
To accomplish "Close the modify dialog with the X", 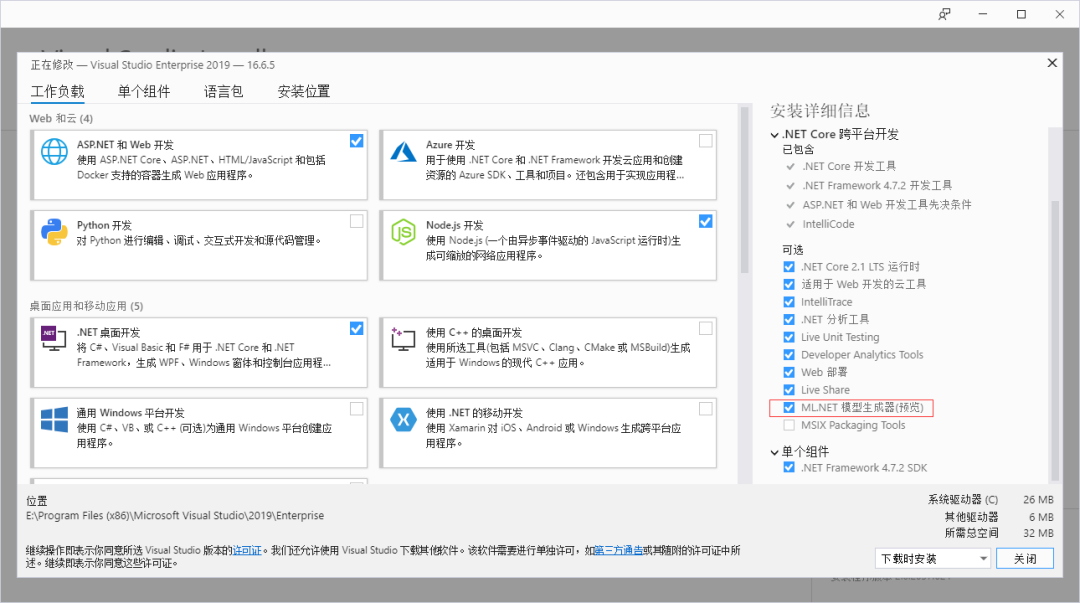I will coord(1052,63).
